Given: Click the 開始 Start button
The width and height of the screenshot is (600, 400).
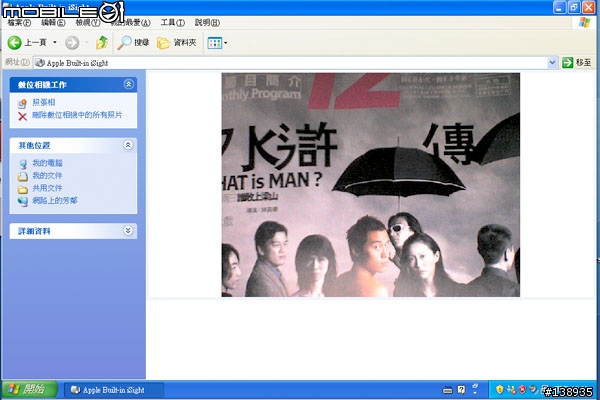Looking at the screenshot, I should pyautogui.click(x=29, y=390).
